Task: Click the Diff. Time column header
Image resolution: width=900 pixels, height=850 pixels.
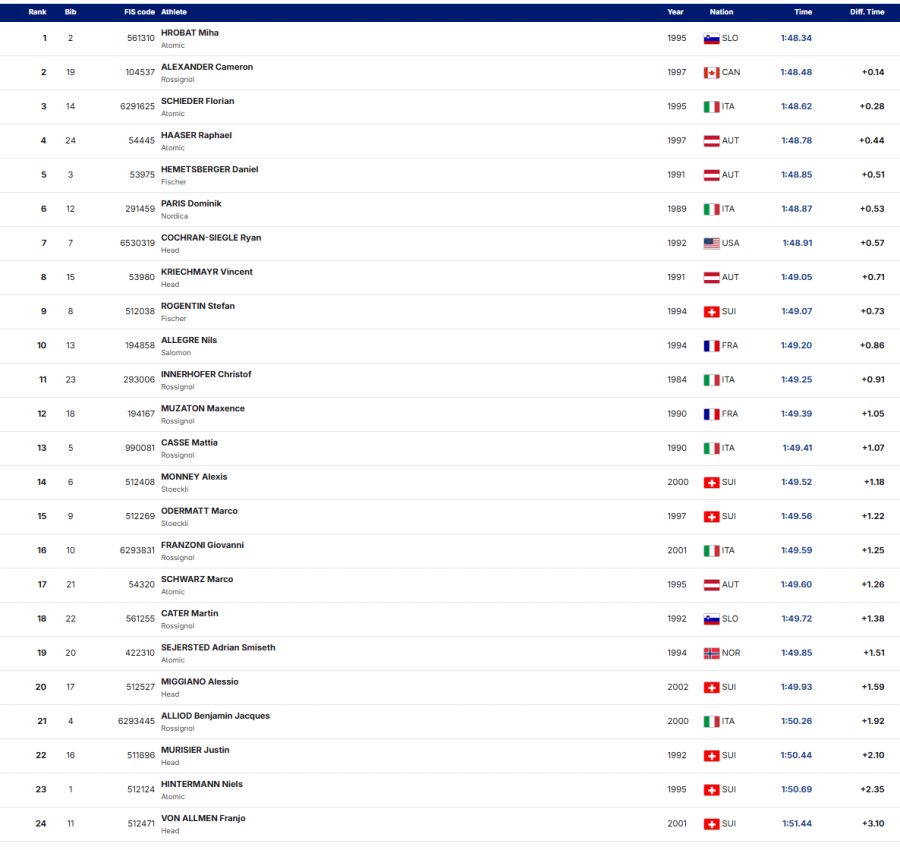Action: pyautogui.click(x=867, y=12)
